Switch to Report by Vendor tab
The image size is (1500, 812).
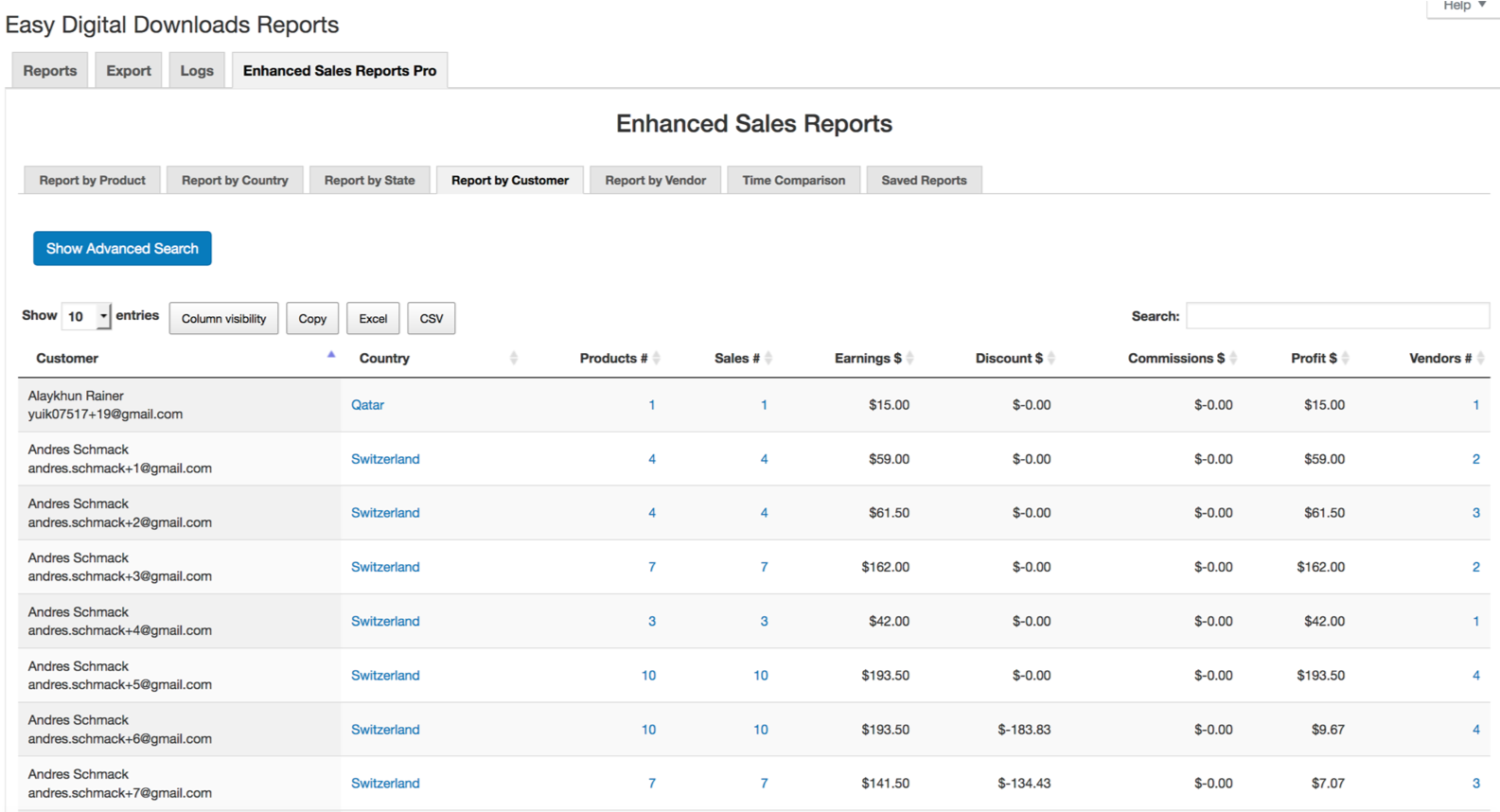655,181
